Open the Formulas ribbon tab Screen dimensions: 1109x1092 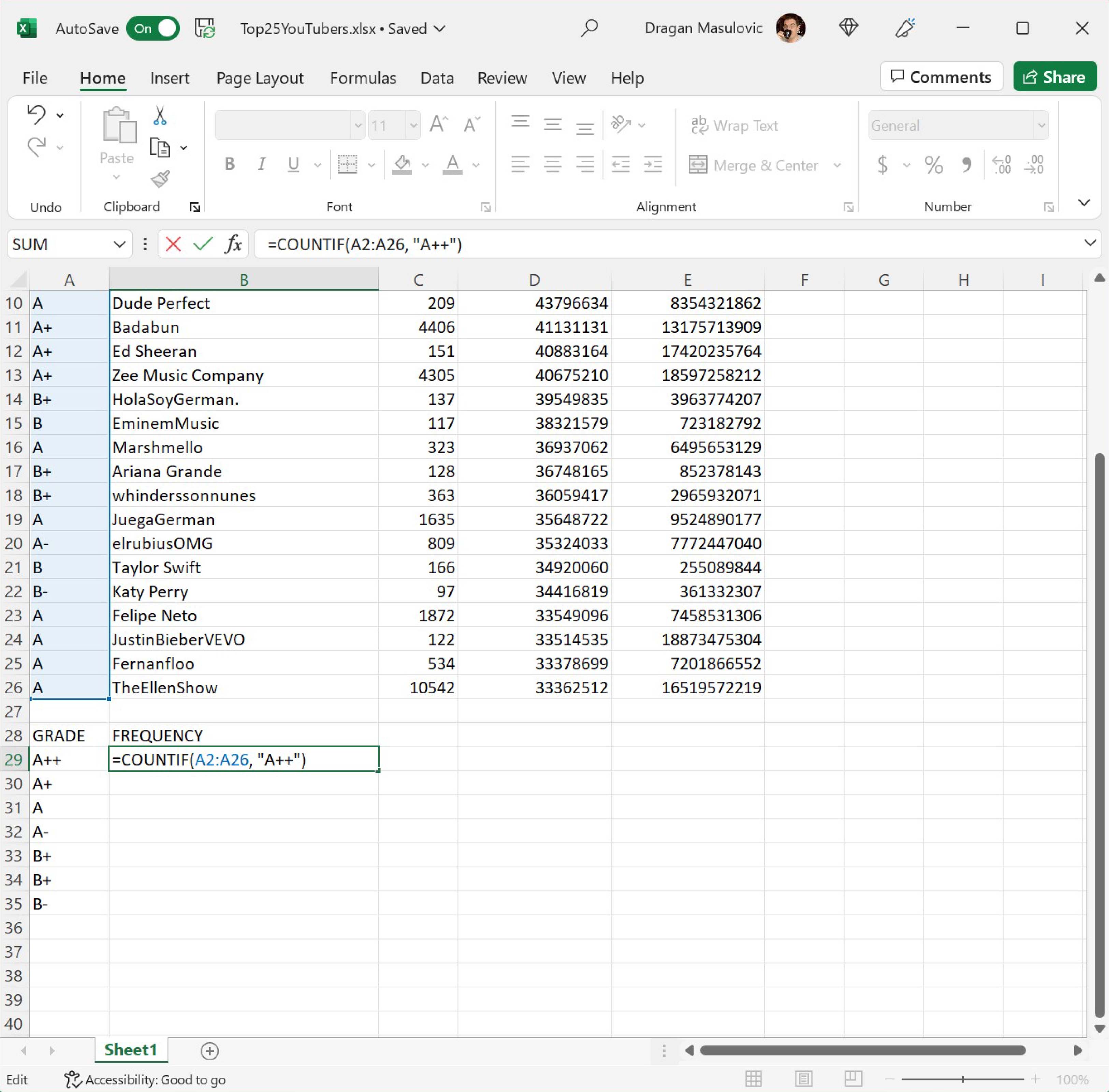pyautogui.click(x=363, y=78)
